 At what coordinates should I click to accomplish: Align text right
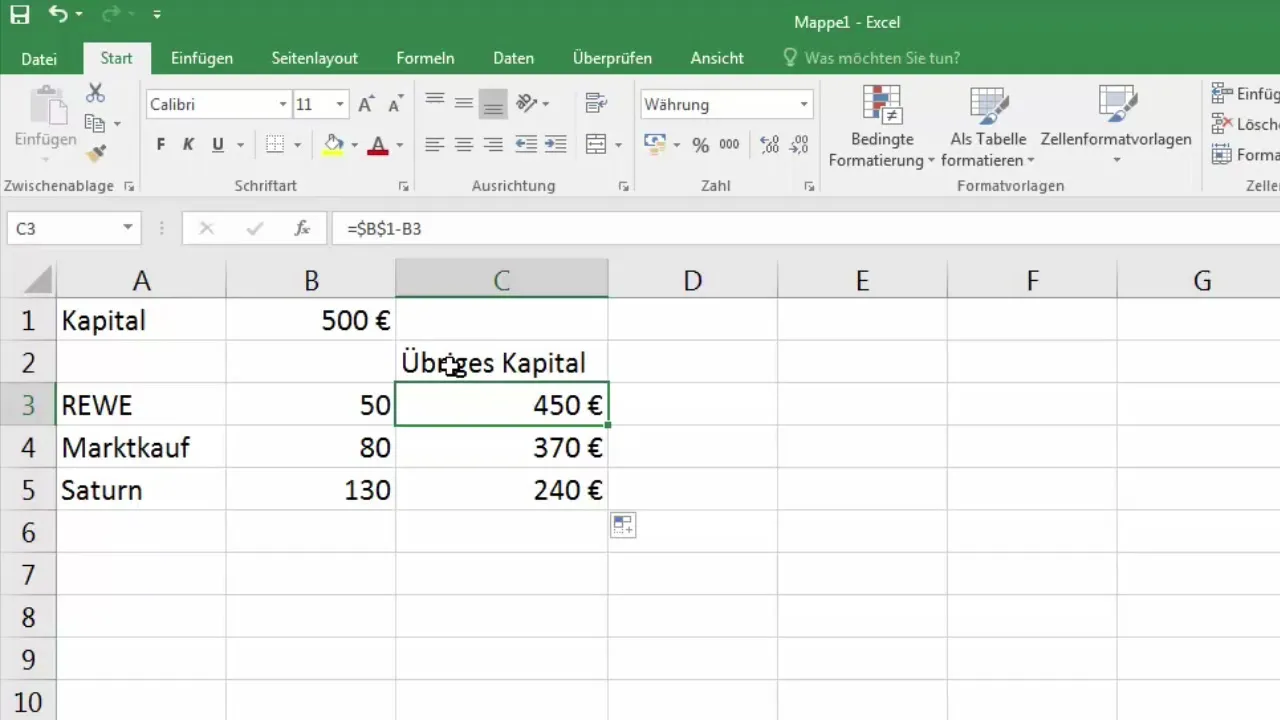[x=493, y=145]
